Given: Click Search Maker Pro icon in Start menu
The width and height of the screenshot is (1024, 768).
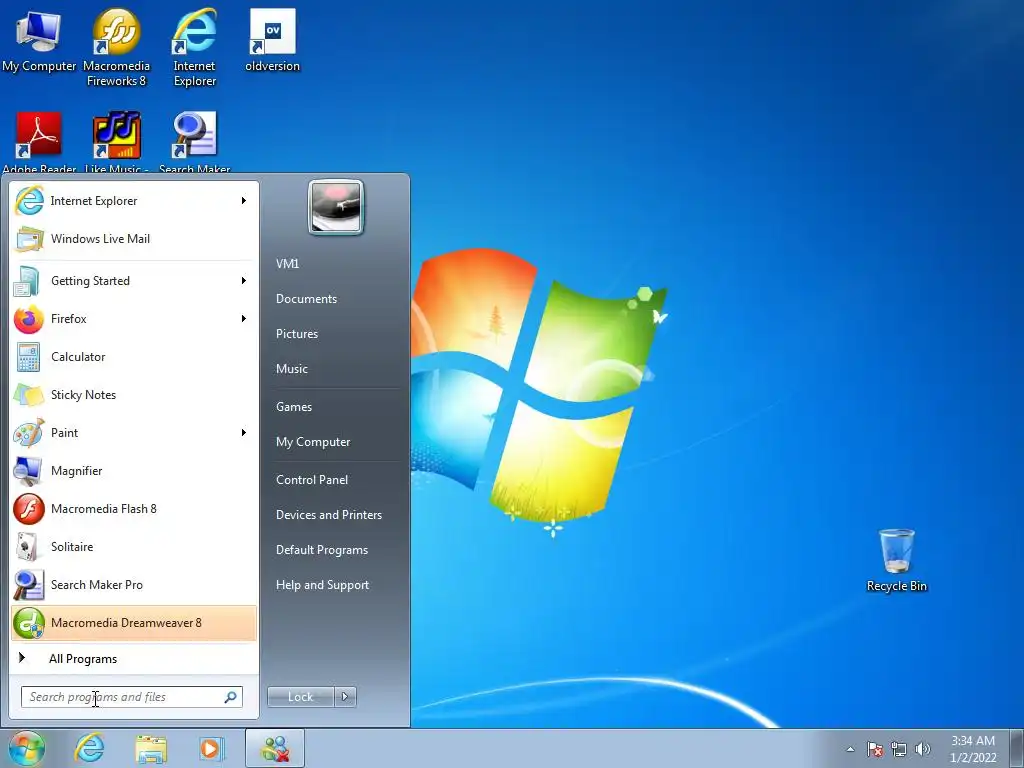Looking at the screenshot, I should [29, 585].
